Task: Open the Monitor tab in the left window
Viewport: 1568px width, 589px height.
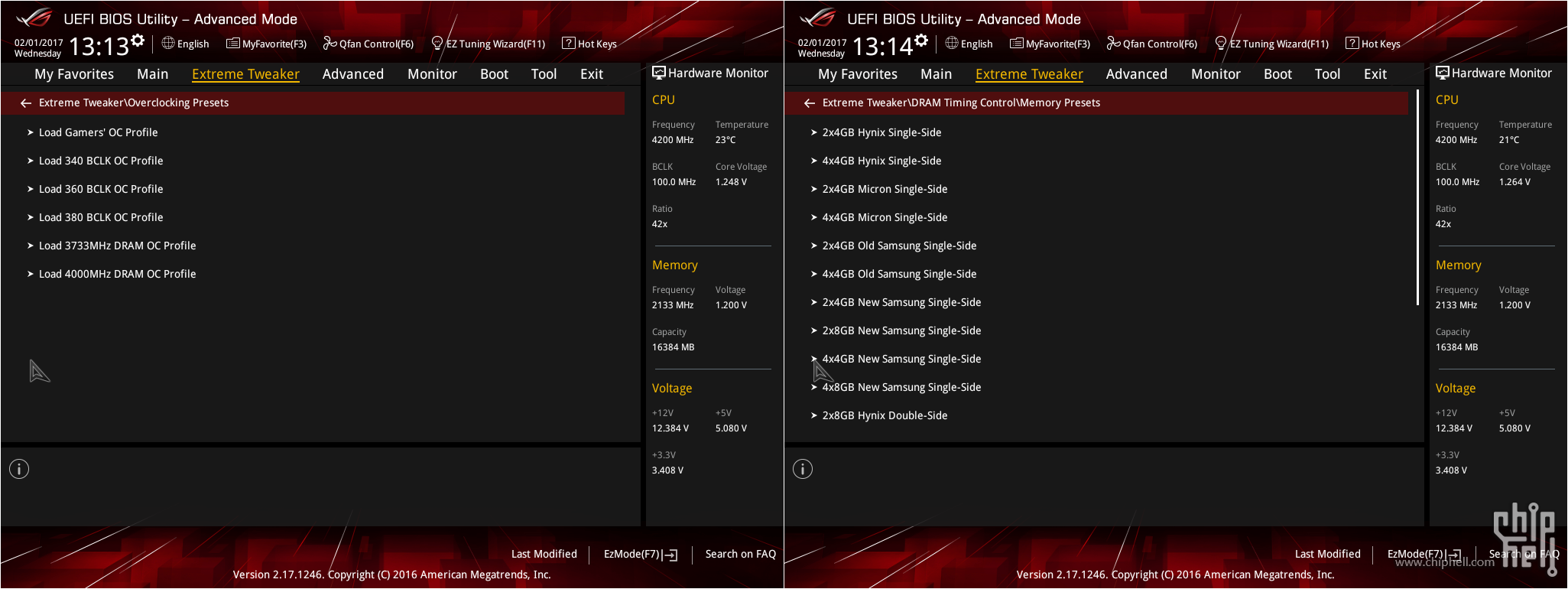Action: 432,74
